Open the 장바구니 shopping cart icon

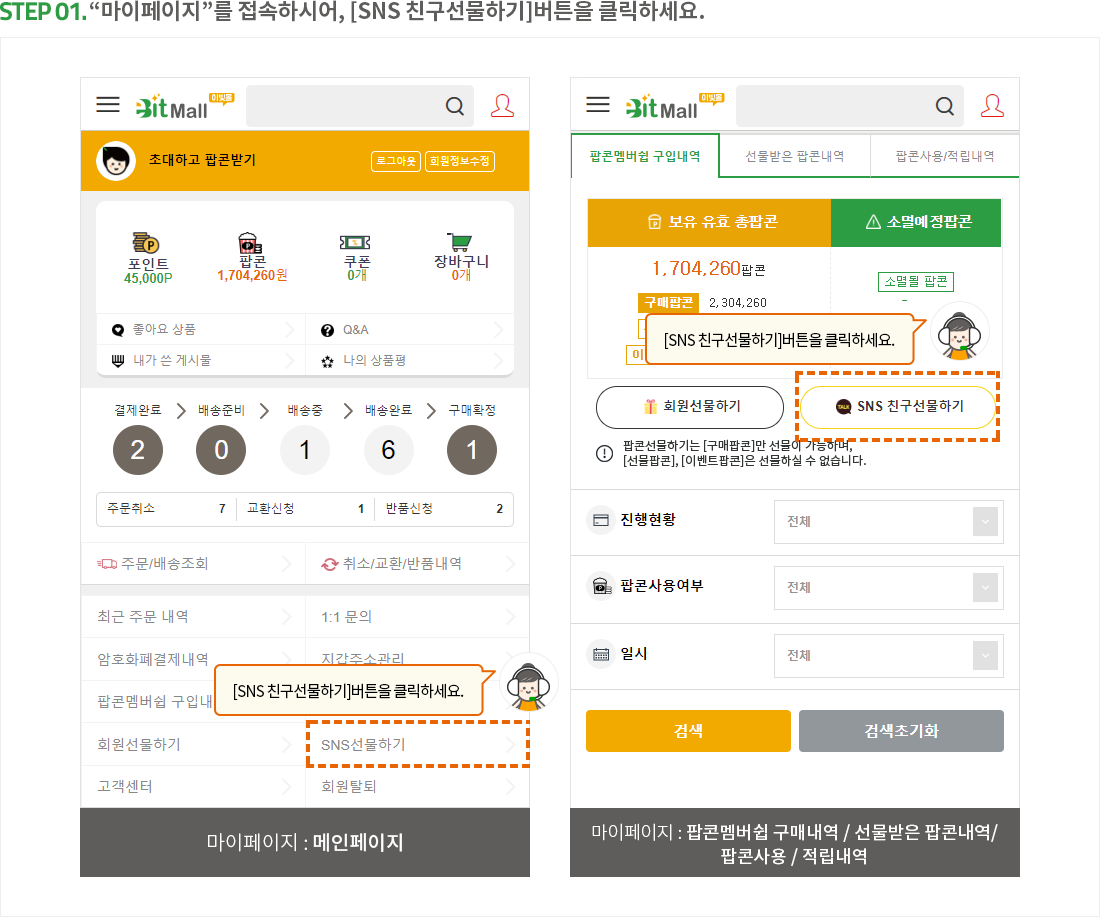(x=460, y=242)
